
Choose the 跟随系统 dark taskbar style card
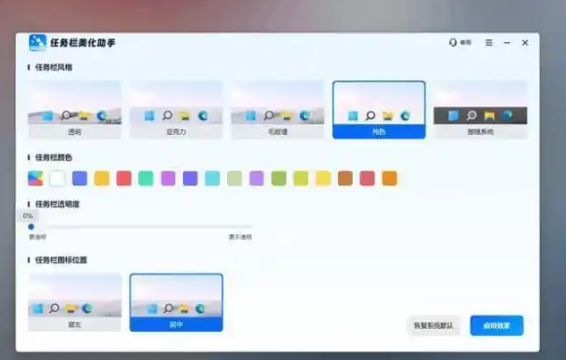(x=480, y=110)
